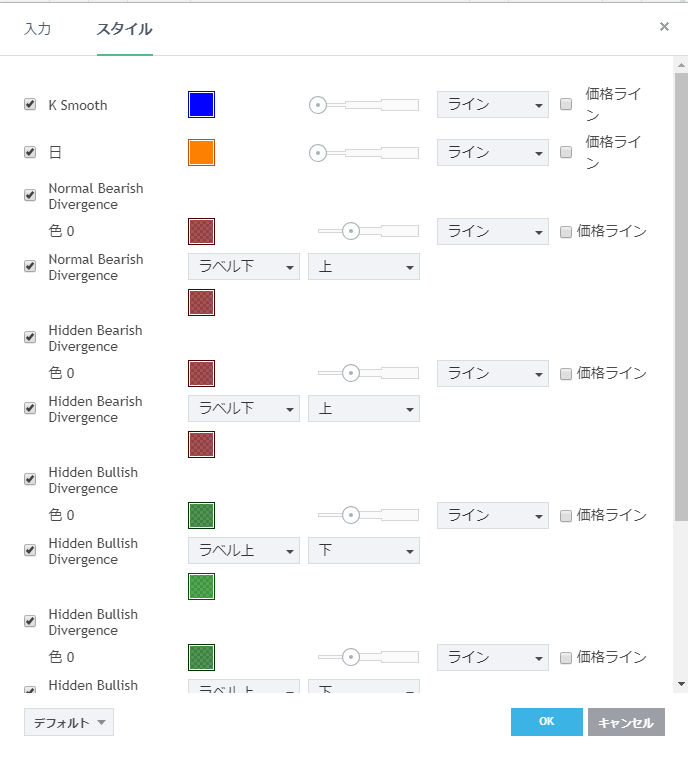Enable 価格ライン for the 日 plot
Image resolution: width=688 pixels, height=758 pixels.
pyautogui.click(x=566, y=152)
